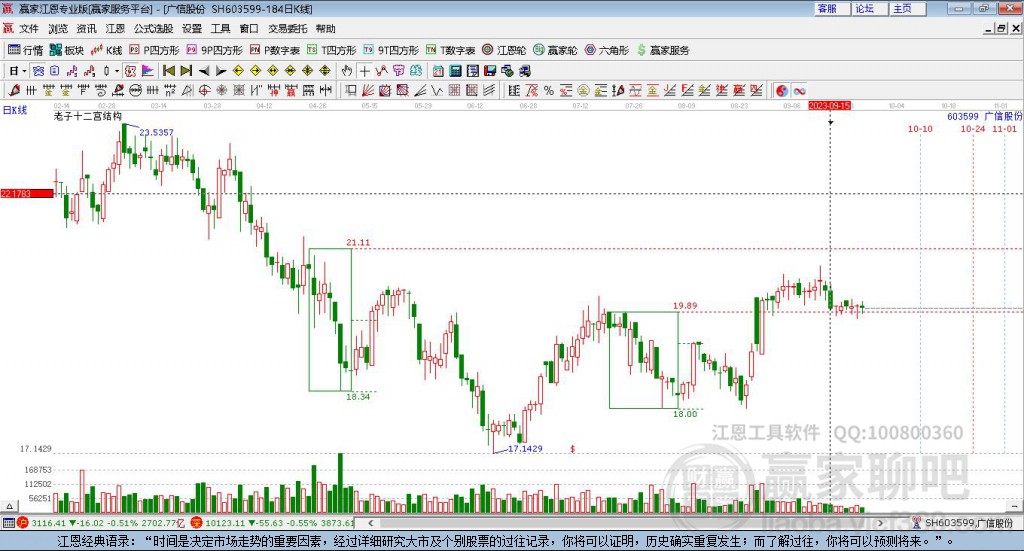Open the calculator toolbar icon
1024x551 pixels.
[456, 71]
